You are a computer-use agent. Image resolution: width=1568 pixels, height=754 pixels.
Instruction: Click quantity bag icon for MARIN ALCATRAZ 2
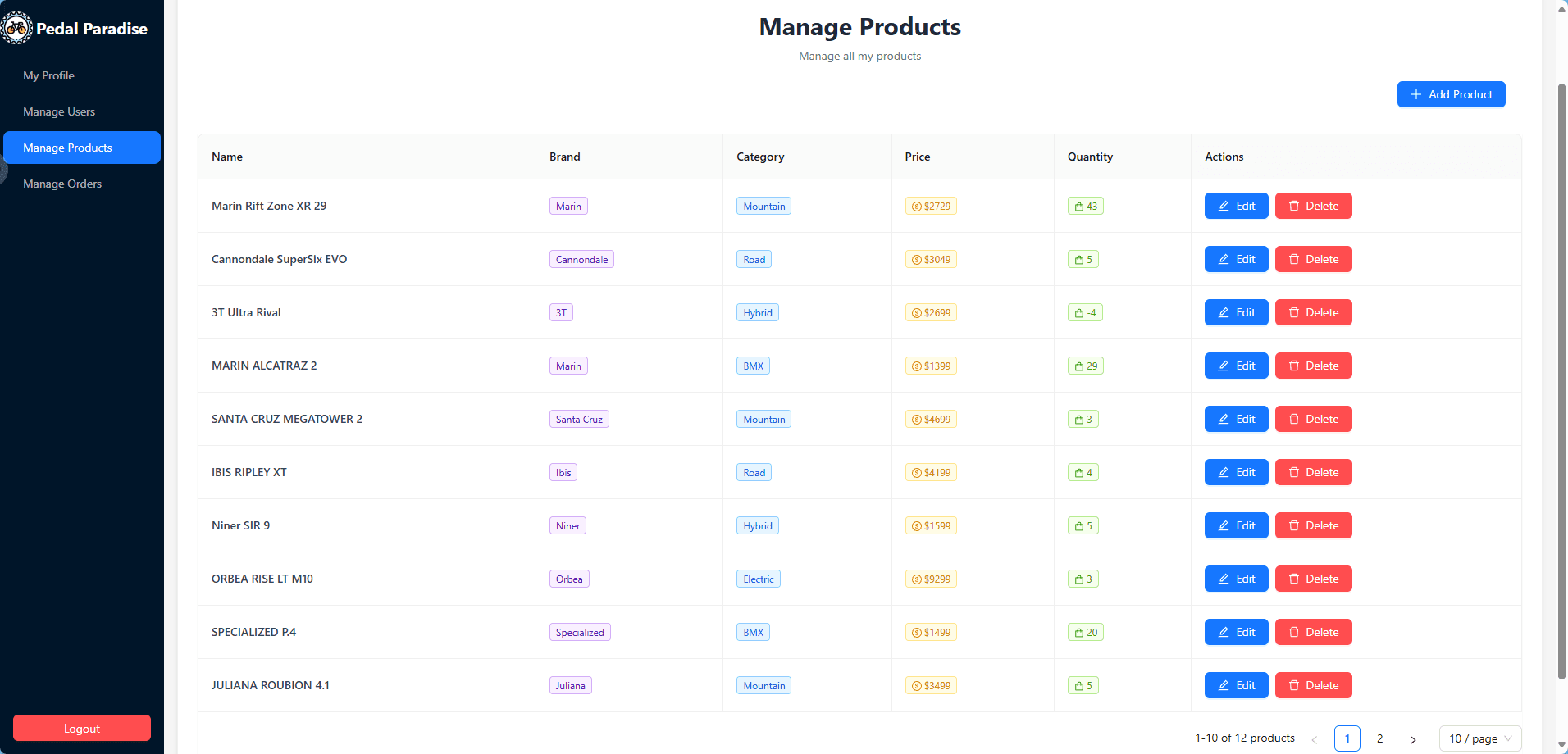tap(1079, 366)
